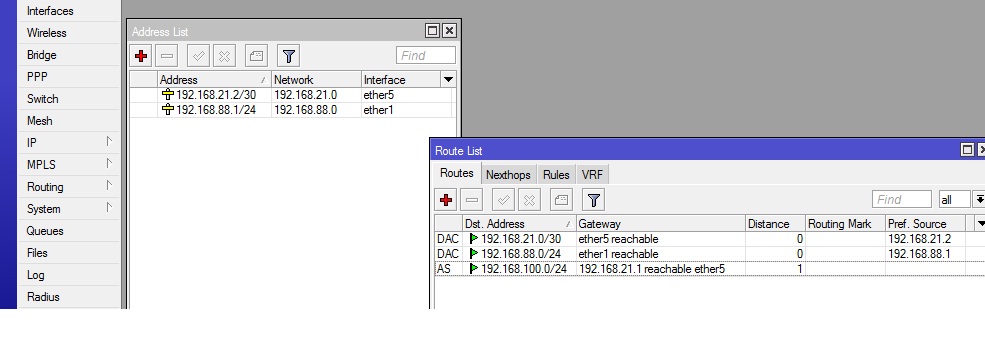Disable address with X icon in Address List
The image size is (985, 360).
(x=224, y=56)
